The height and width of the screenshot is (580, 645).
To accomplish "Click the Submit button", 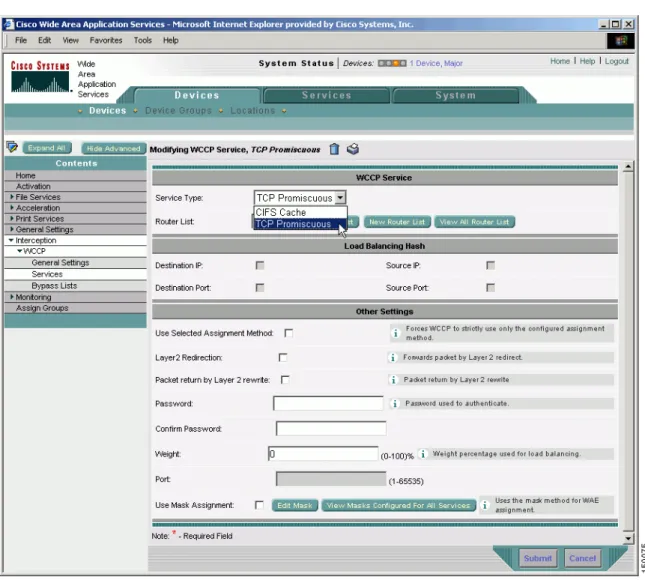I will coord(538,558).
